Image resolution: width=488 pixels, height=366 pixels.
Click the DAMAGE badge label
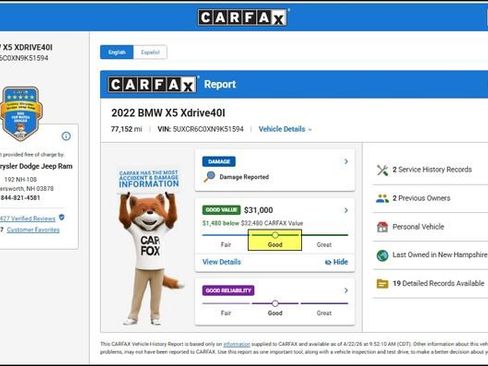tap(219, 162)
